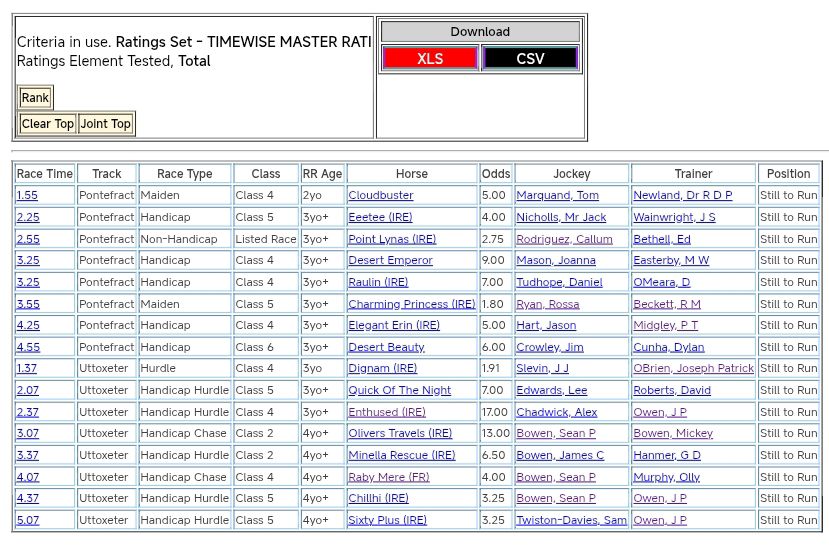Viewport: 829px width, 545px height.
Task: Click the horse Point Lynas (IRE)
Action: point(392,239)
